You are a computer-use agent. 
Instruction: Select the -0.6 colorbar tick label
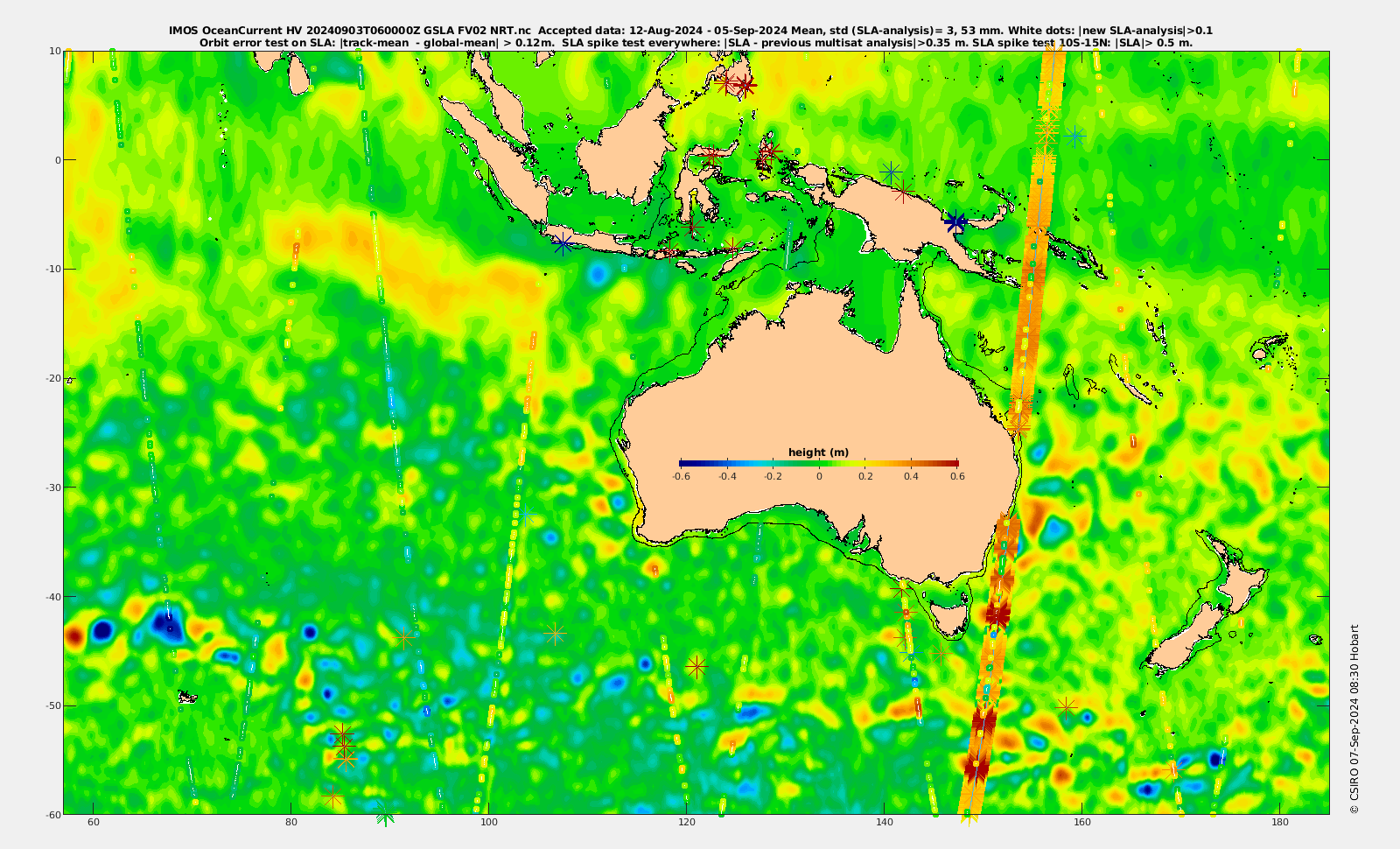tap(681, 477)
